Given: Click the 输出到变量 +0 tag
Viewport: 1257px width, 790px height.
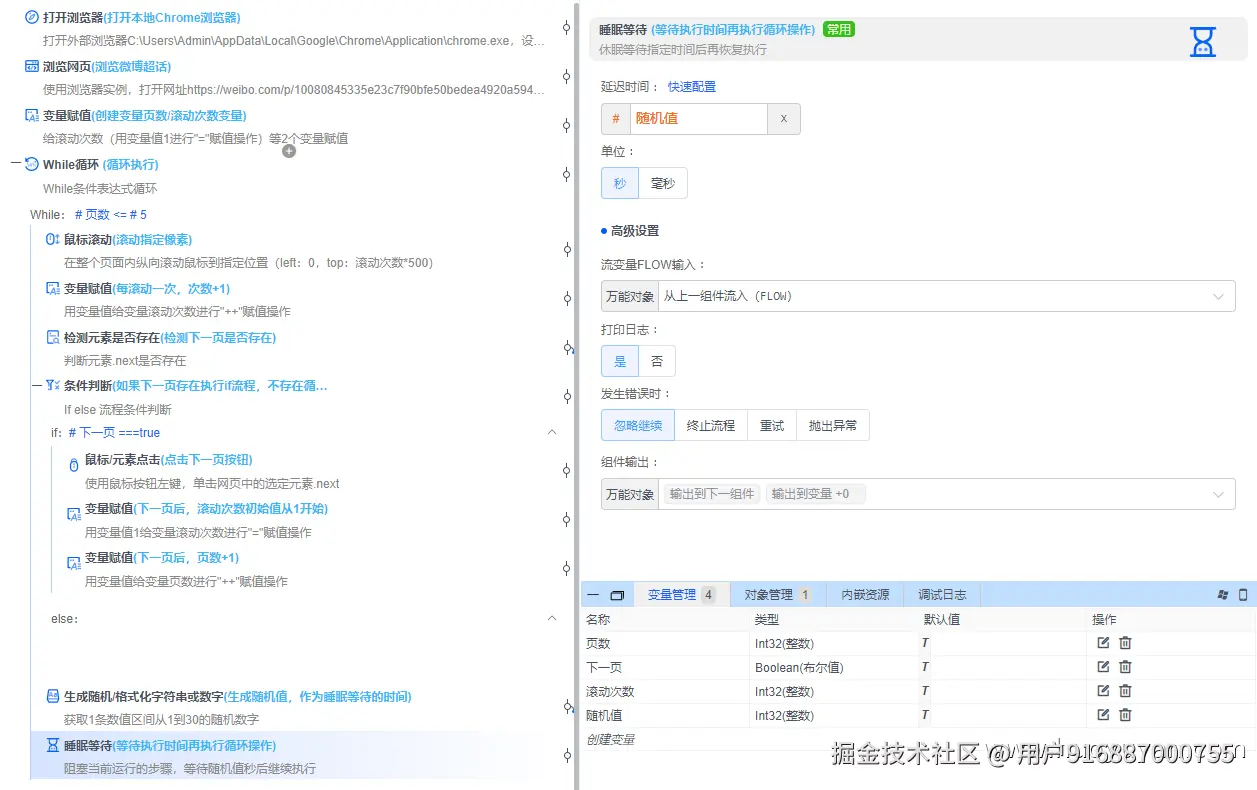Looking at the screenshot, I should [816, 494].
